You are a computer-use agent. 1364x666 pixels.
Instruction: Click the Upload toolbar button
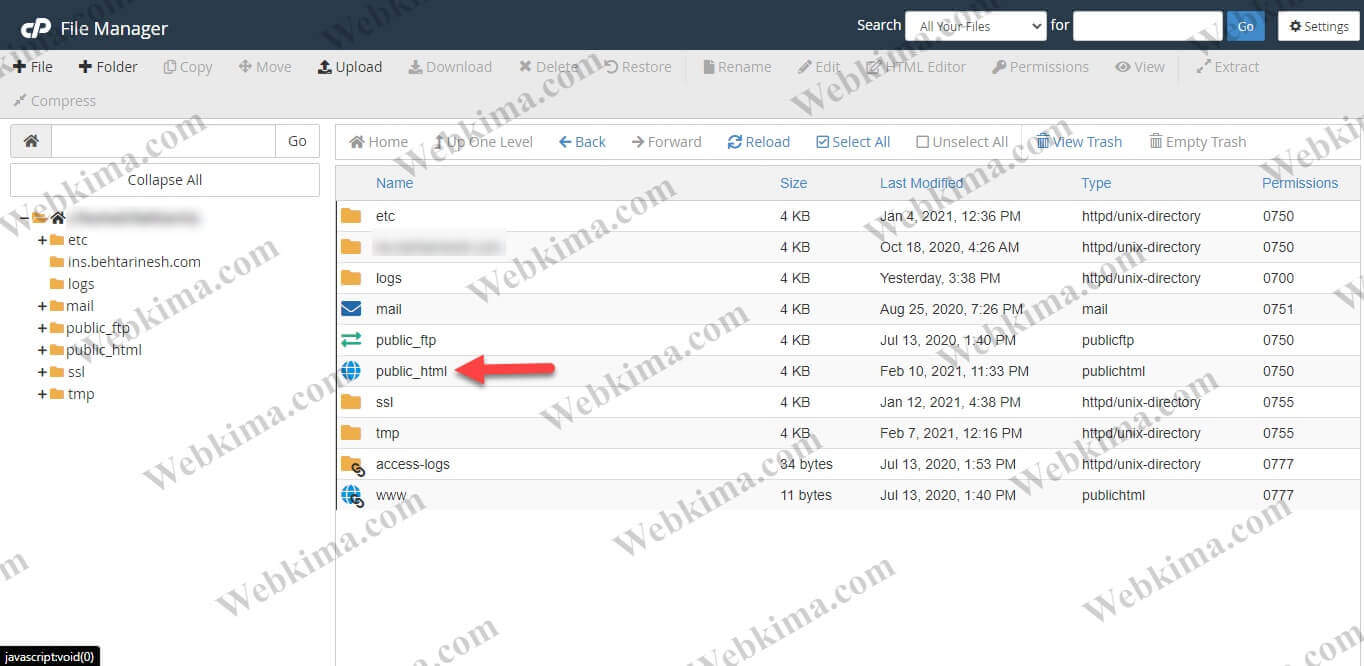click(350, 67)
